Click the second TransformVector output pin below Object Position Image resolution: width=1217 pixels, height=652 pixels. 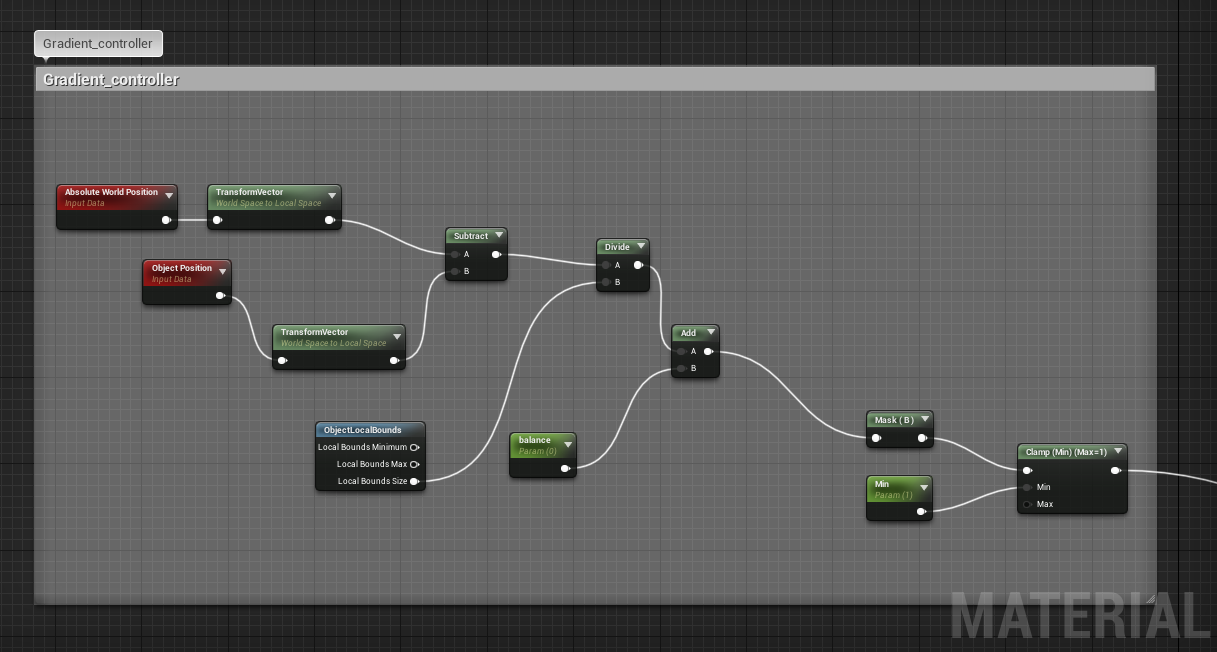395,360
